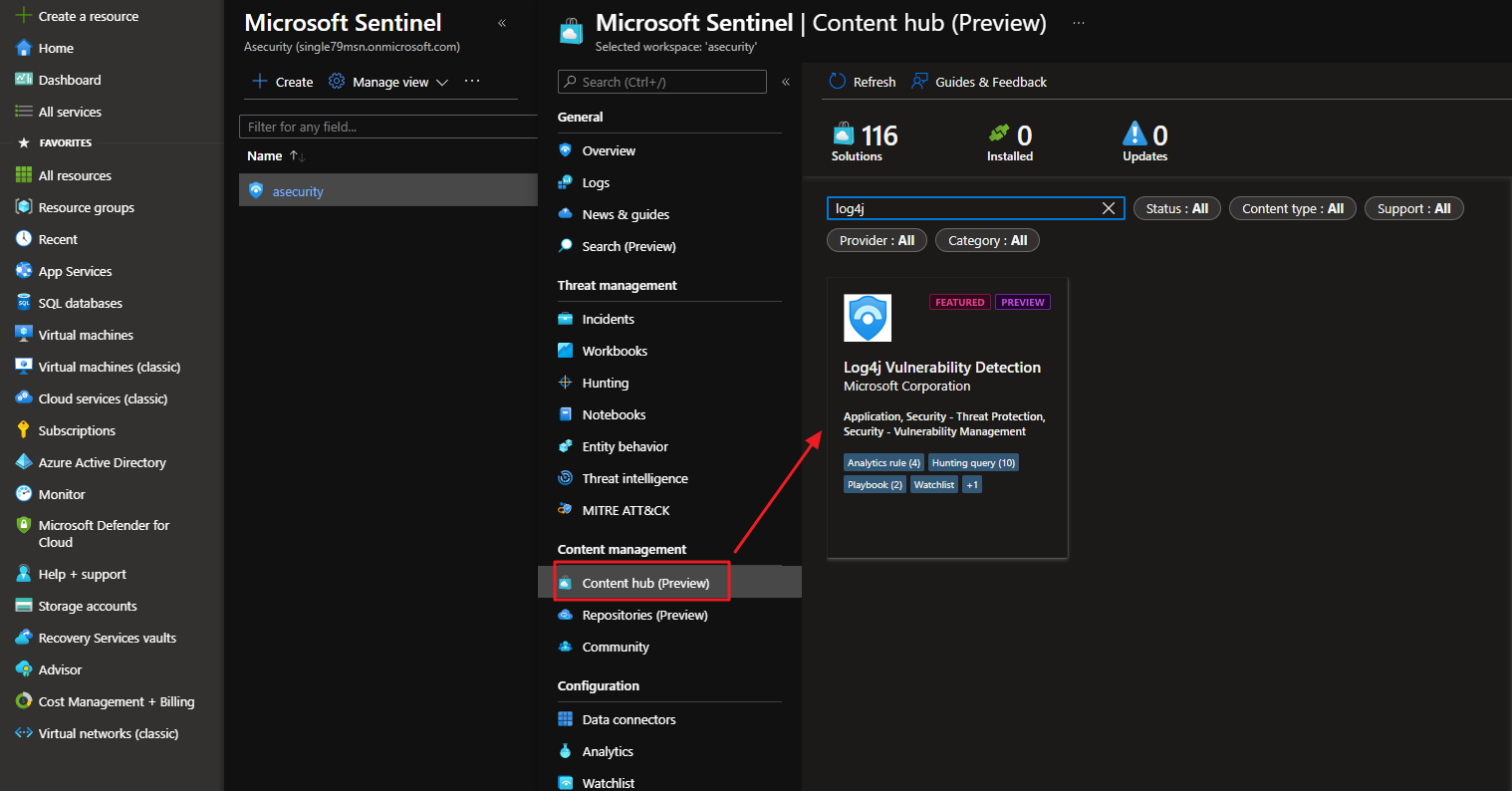Click the Filter for any field box
The width and height of the screenshot is (1512, 791).
tap(388, 127)
